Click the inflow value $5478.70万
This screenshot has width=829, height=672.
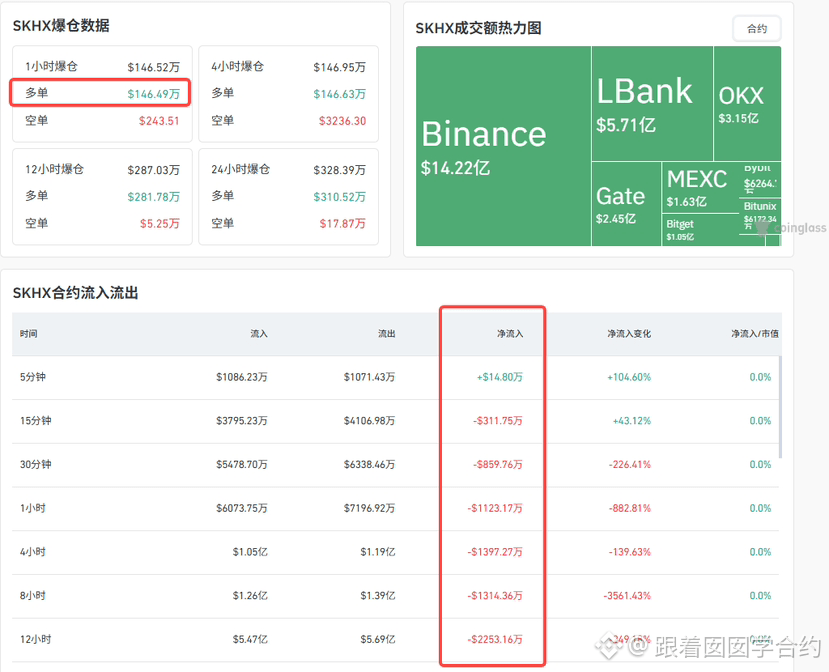click(x=242, y=465)
